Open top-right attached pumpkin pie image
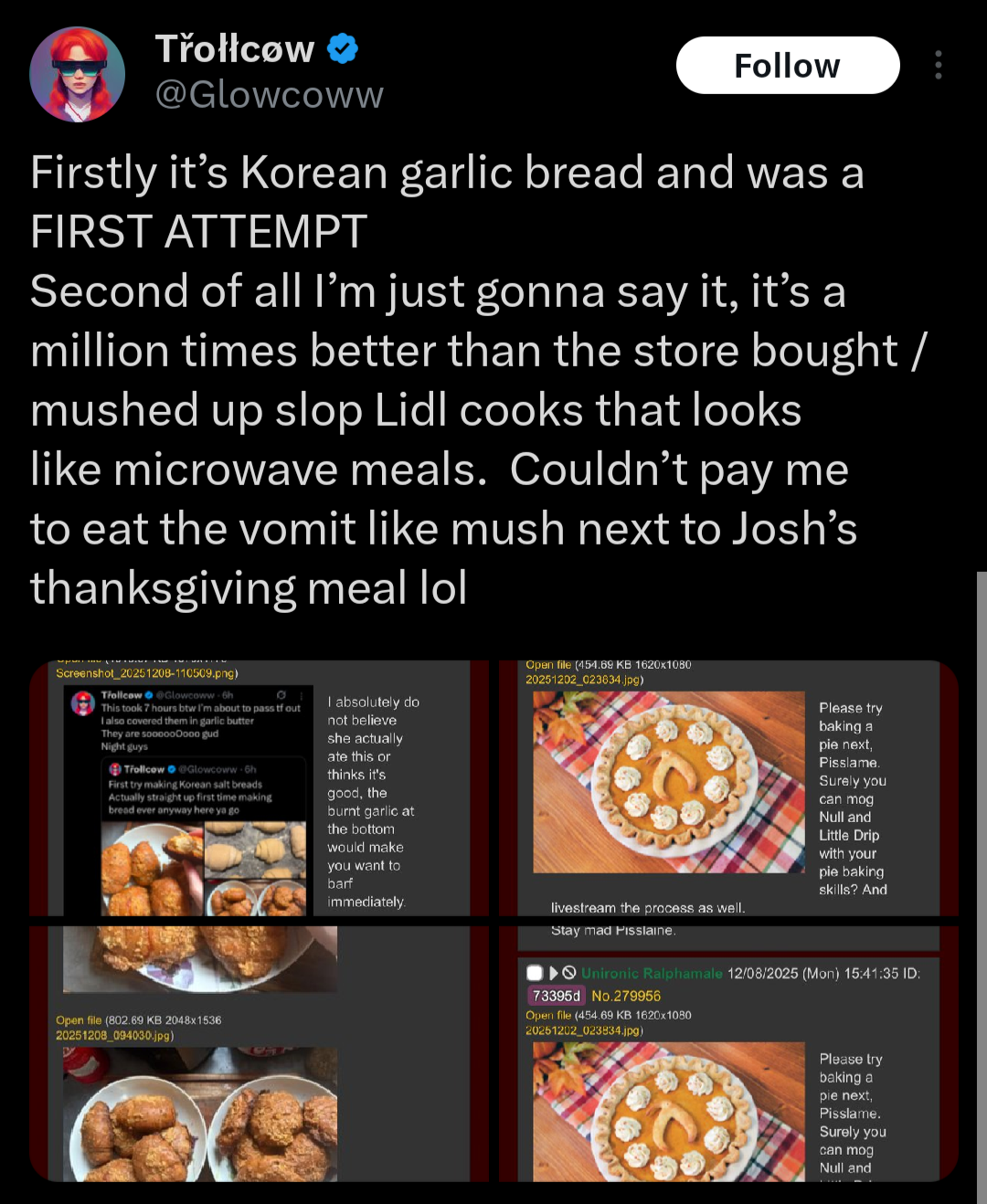The height and width of the screenshot is (1204, 987). click(728, 788)
